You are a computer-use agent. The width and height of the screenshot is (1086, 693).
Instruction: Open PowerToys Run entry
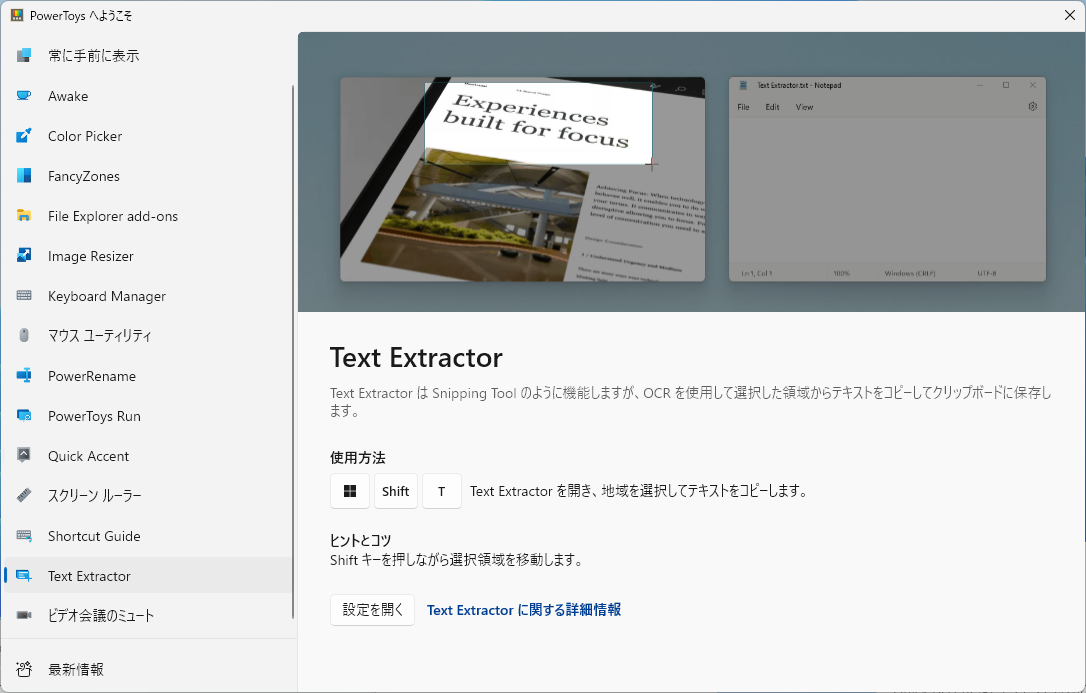(148, 416)
